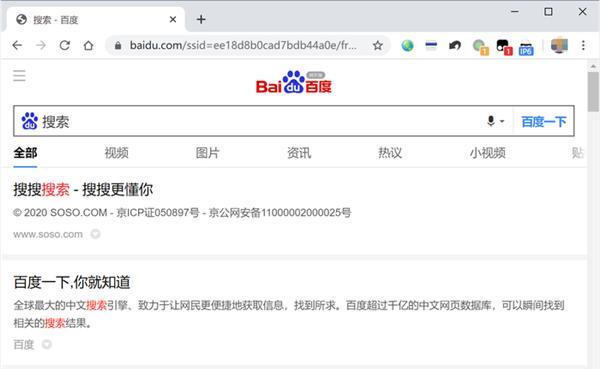Screen dimensions: 600x369
Task: Open result 百度一下,你就知道
Action: (72, 282)
